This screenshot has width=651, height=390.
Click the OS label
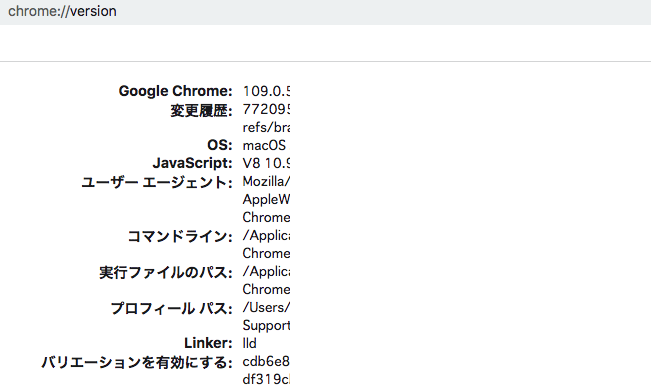tap(220, 145)
